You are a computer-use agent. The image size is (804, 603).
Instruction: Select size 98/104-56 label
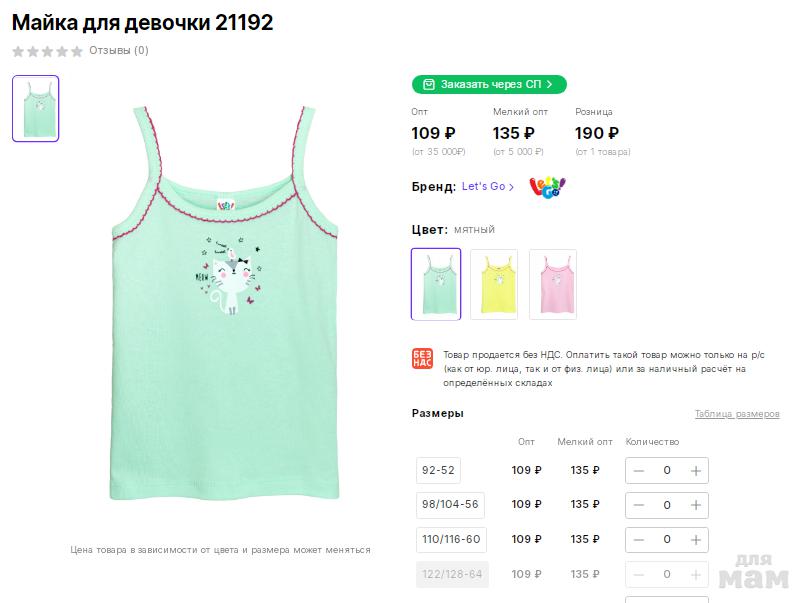pos(450,505)
